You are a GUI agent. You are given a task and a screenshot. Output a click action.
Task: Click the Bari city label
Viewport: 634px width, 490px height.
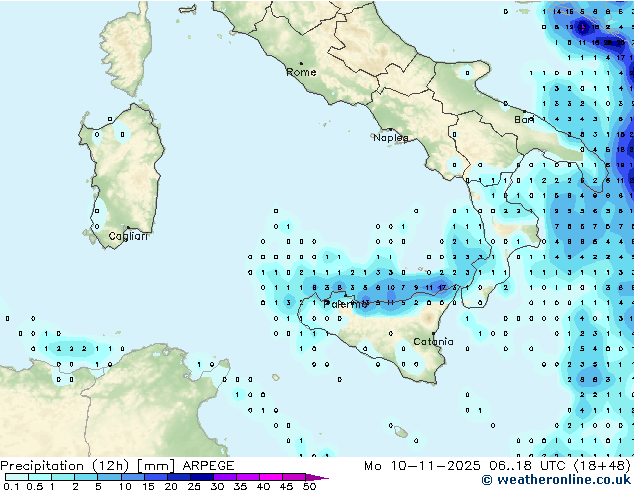pyautogui.click(x=524, y=120)
